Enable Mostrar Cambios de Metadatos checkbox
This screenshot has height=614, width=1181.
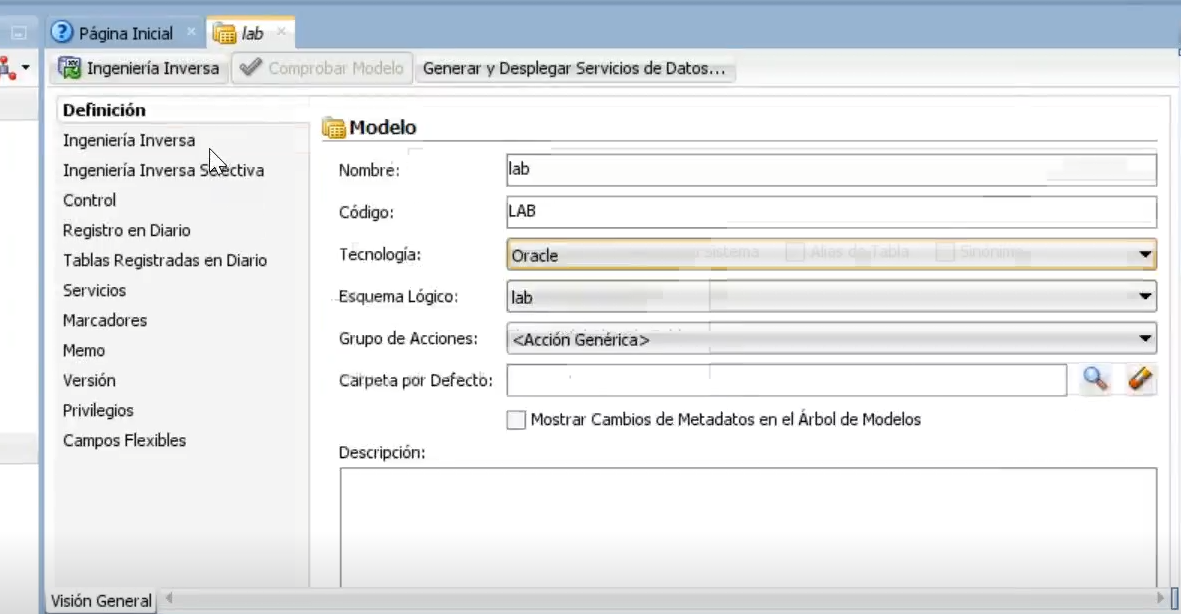(x=516, y=419)
